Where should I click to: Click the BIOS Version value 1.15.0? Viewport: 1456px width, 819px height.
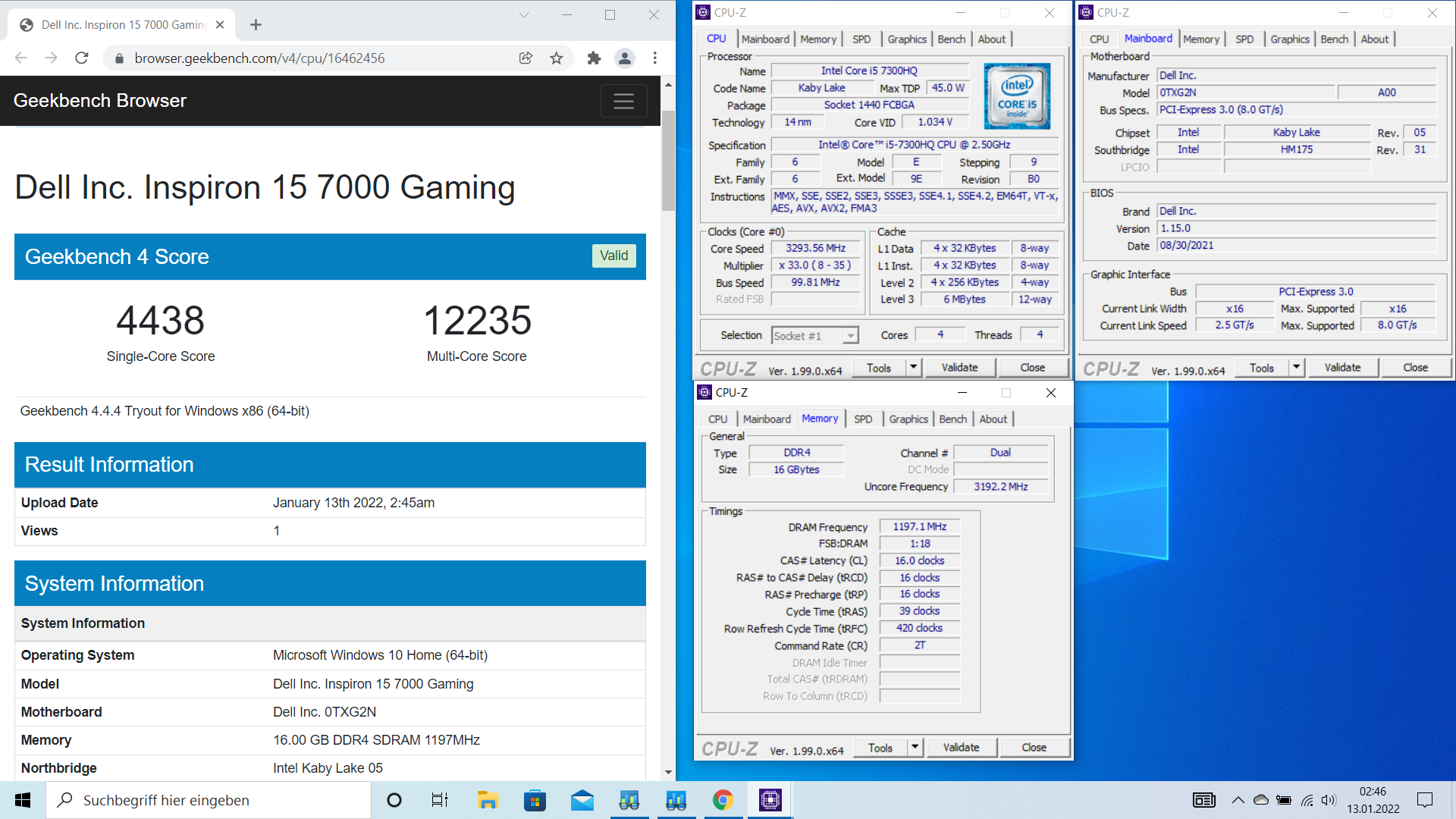point(1297,228)
